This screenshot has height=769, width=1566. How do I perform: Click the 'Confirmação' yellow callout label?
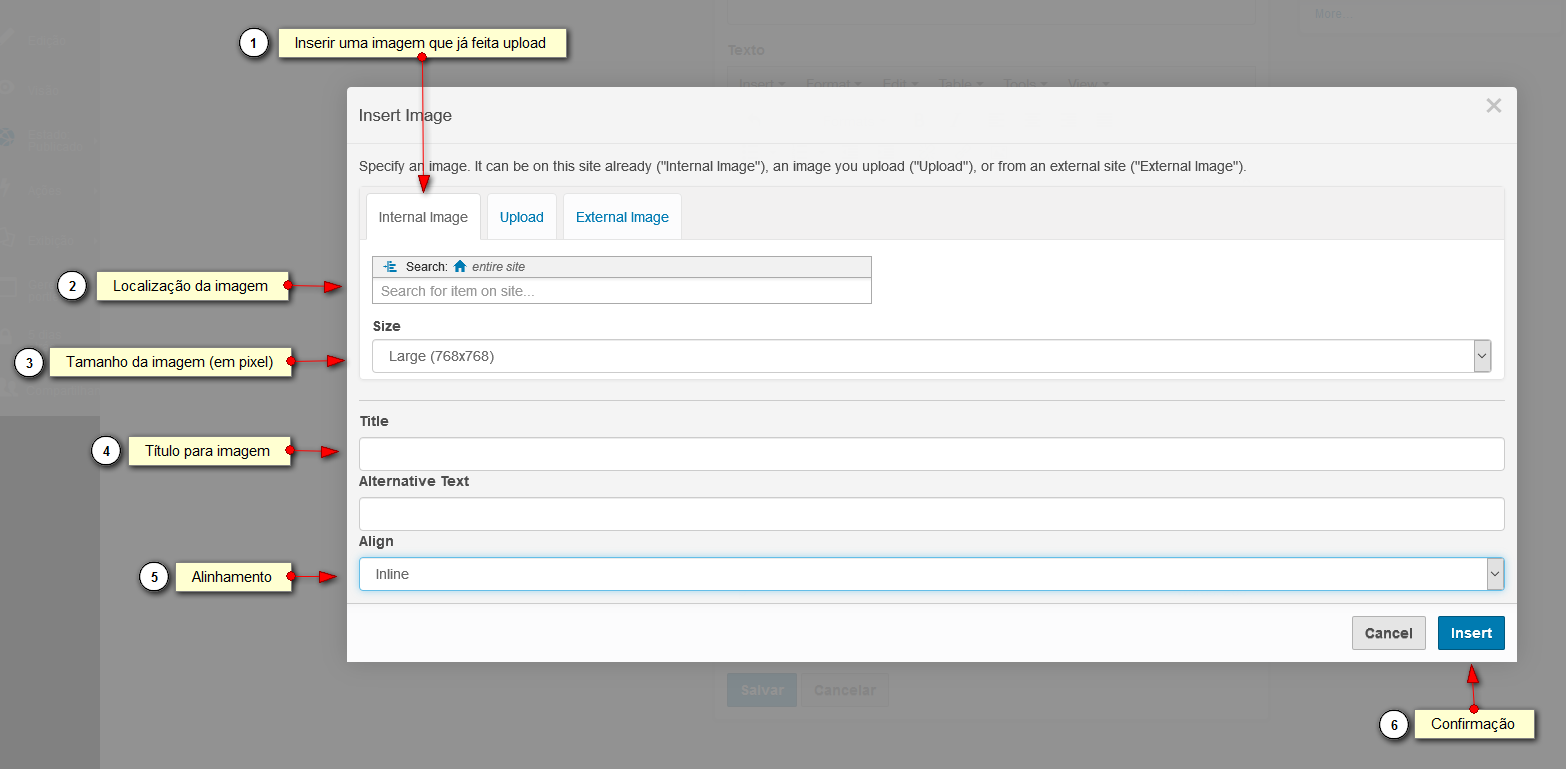click(x=1472, y=724)
